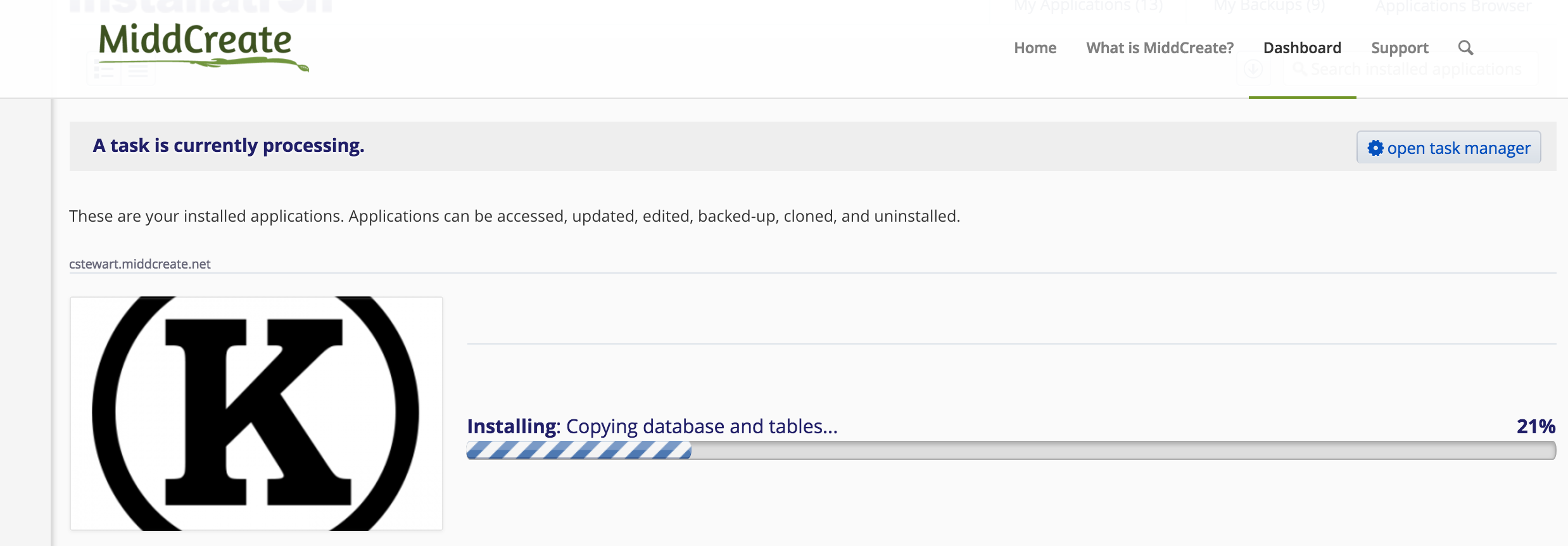Screen dimensions: 1568x546
Task: Switch to the faded Applications Browser tab
Action: [1453, 7]
